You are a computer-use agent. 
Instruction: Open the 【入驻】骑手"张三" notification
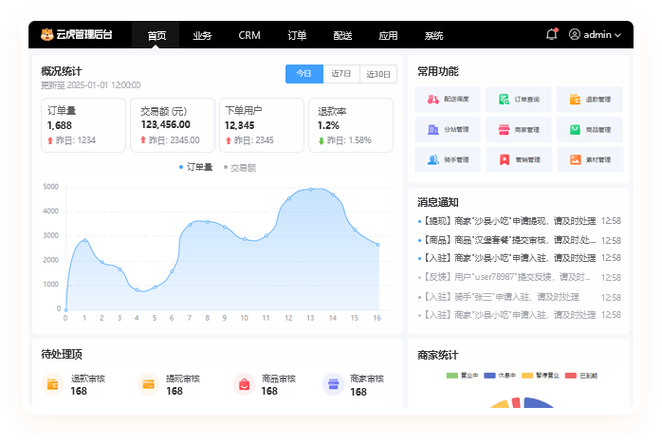pos(519,297)
